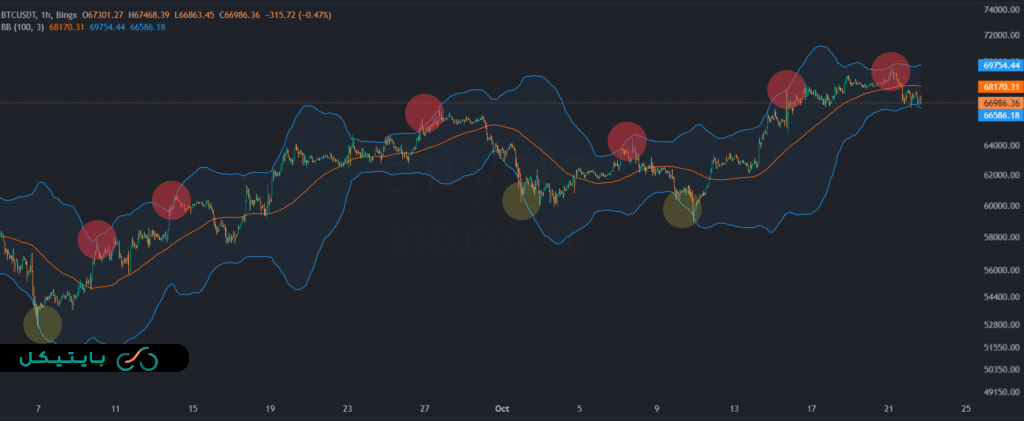This screenshot has height=421, width=1024.
Task: Click the red circle between Oct 5 and 9
Action: click(627, 141)
